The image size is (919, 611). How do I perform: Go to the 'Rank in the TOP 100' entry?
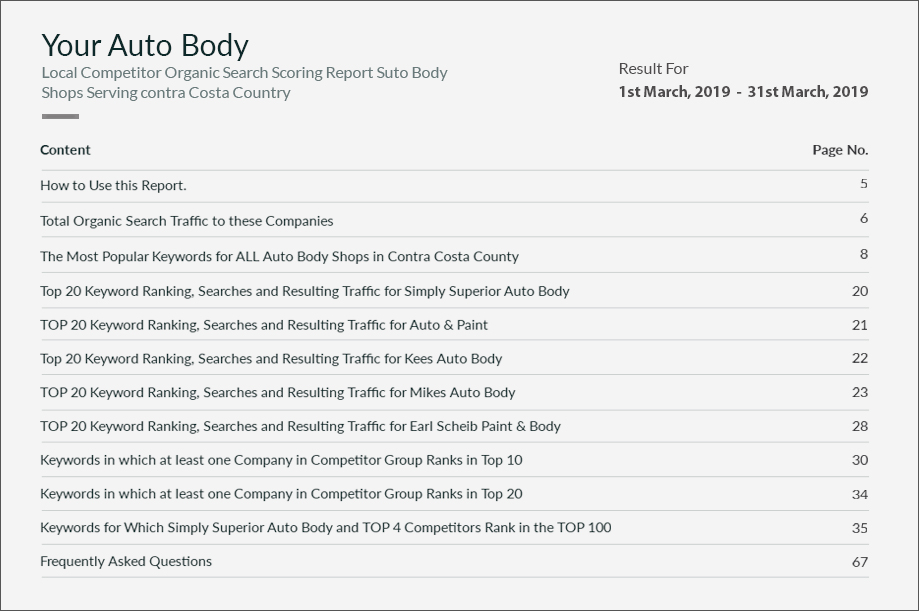325,528
